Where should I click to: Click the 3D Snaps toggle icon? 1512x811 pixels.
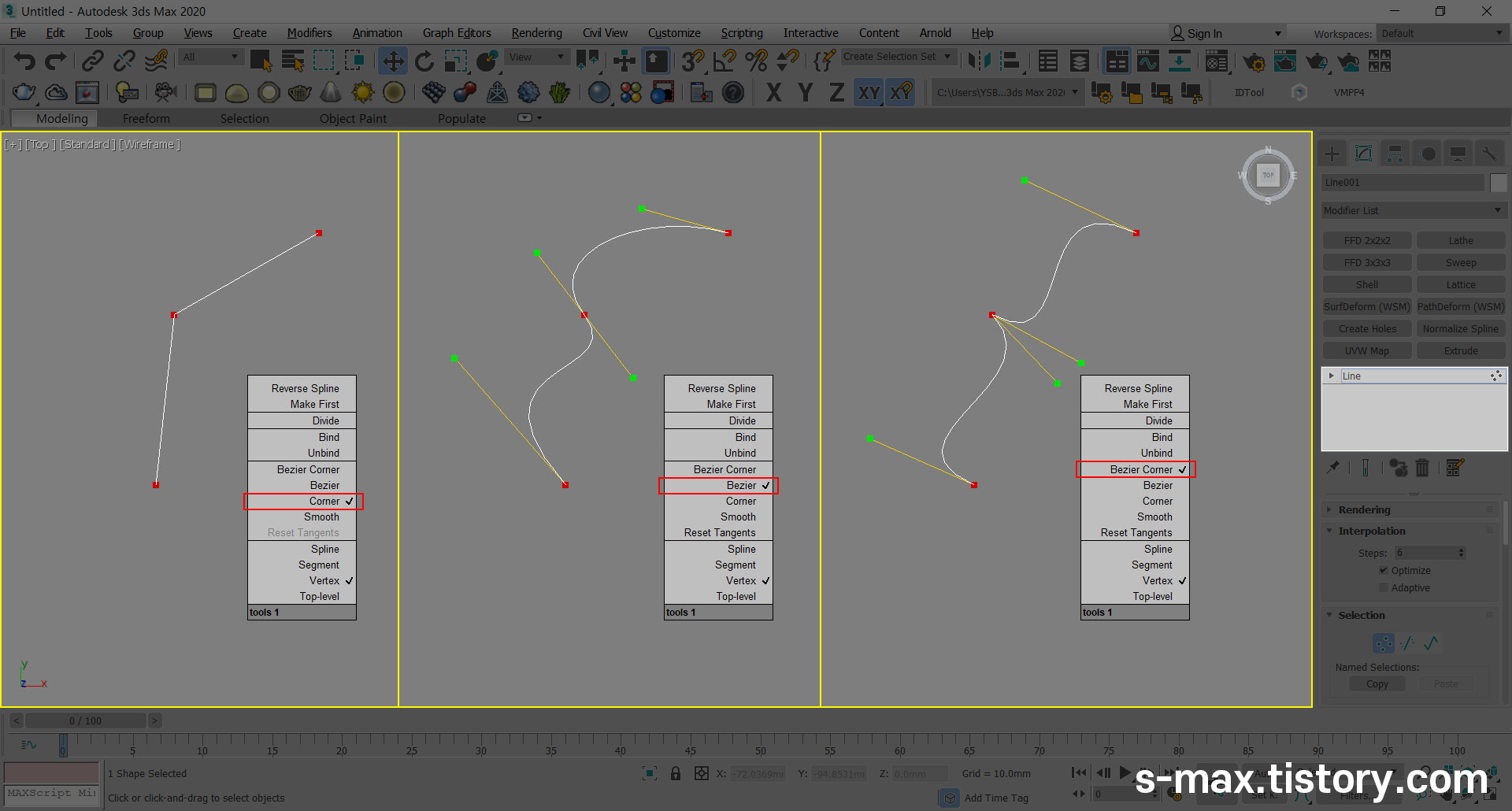(693, 61)
